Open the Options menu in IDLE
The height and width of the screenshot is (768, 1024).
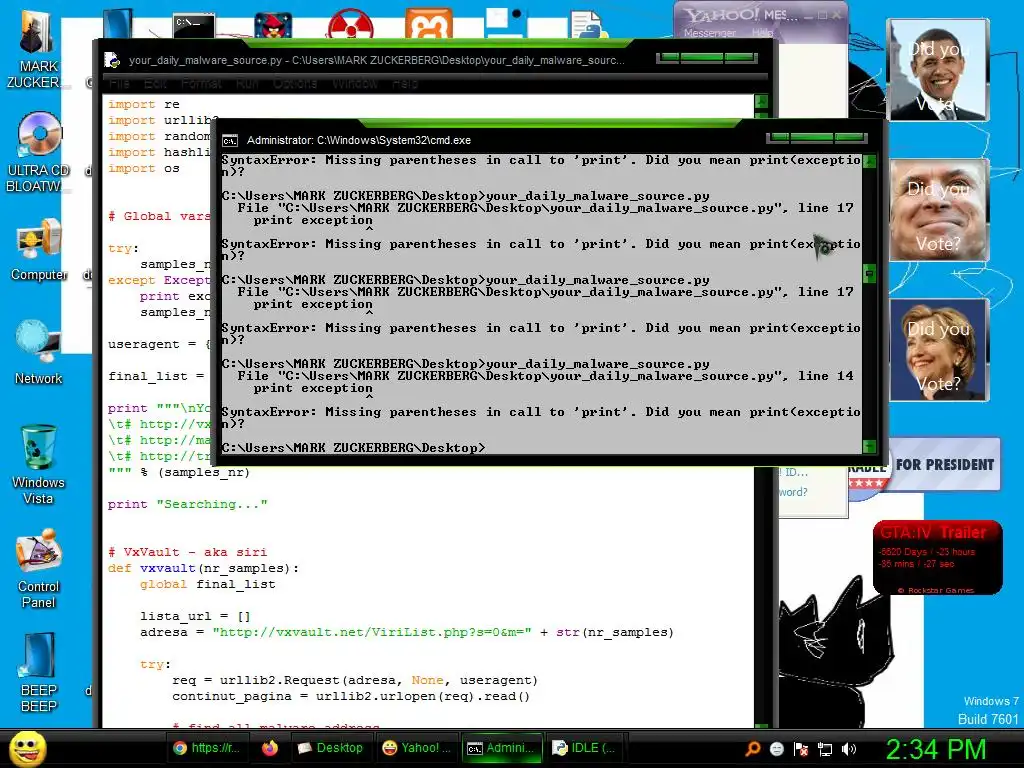(x=295, y=84)
